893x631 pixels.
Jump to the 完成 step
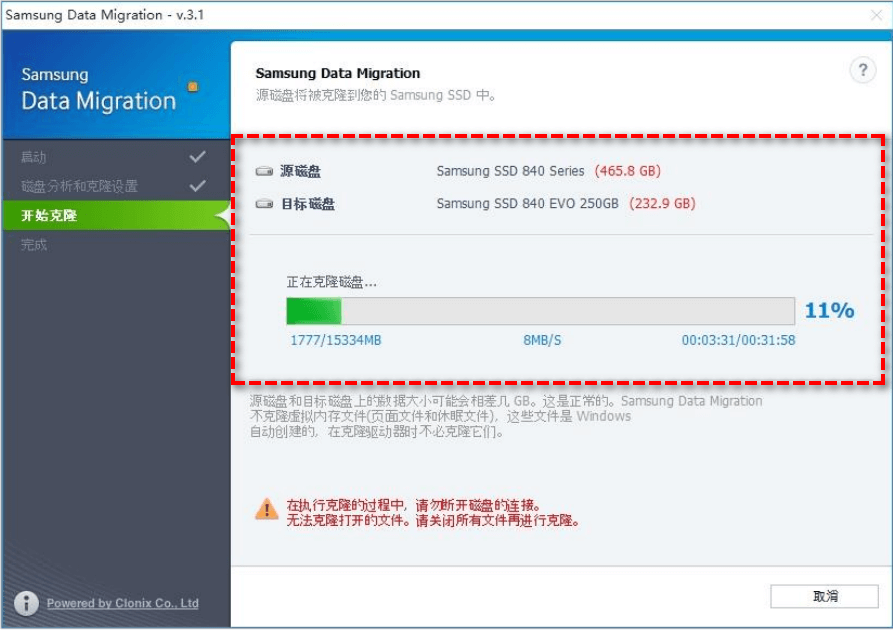tap(34, 244)
